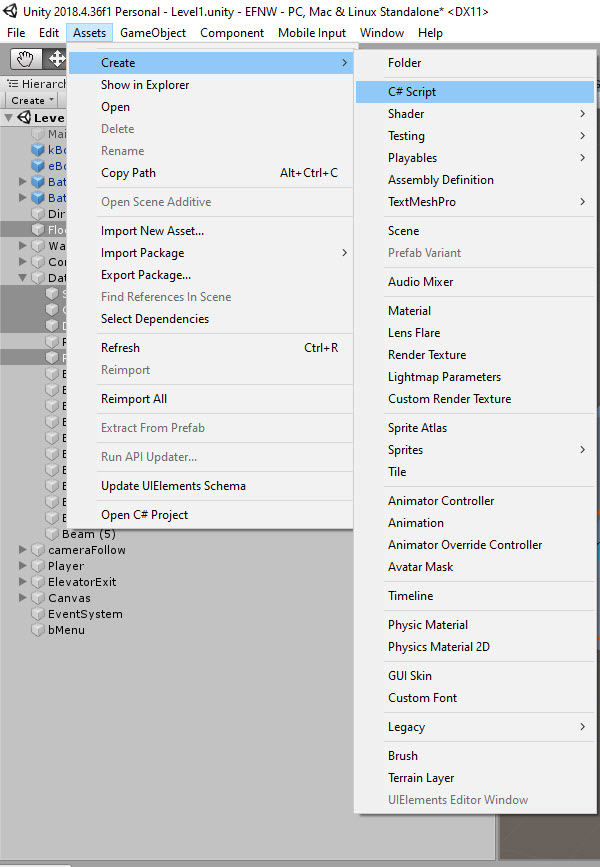Click Open C# Project
This screenshot has width=600, height=867.
point(144,515)
